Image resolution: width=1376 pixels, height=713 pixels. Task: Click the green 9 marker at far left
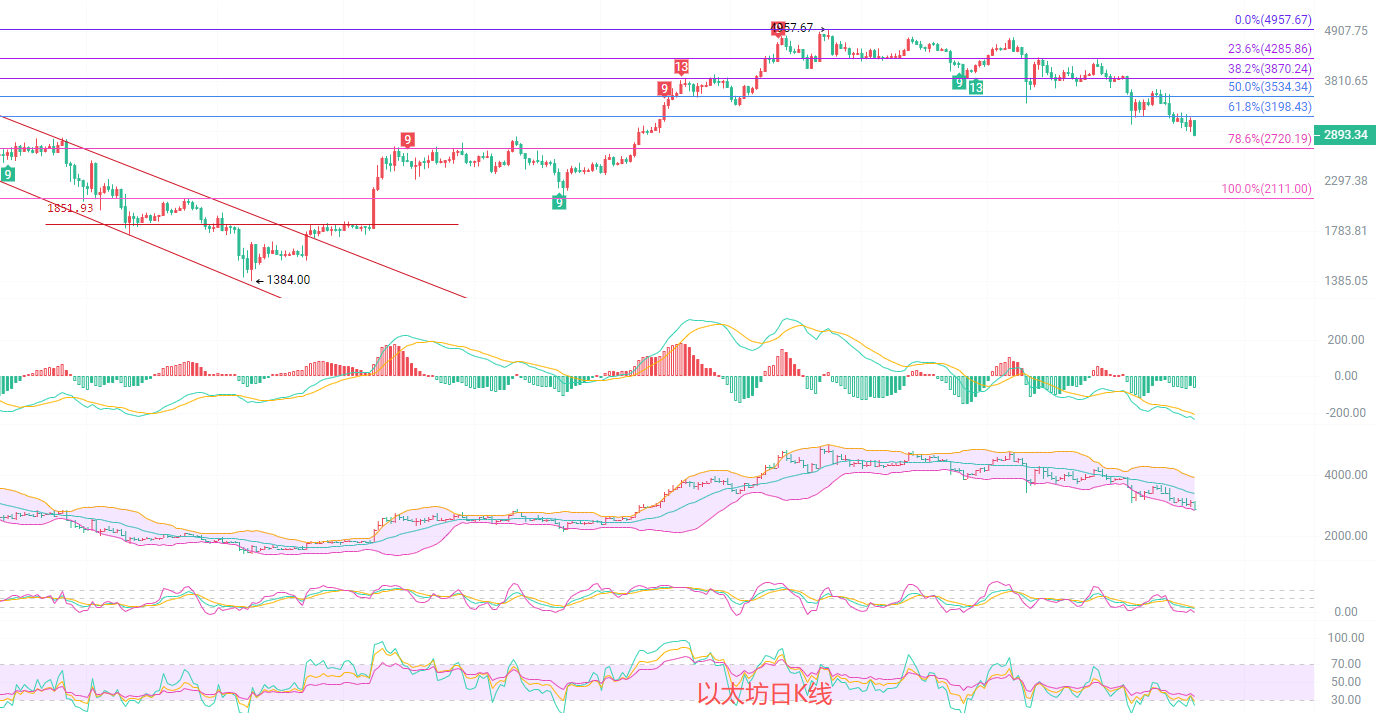[x=8, y=175]
